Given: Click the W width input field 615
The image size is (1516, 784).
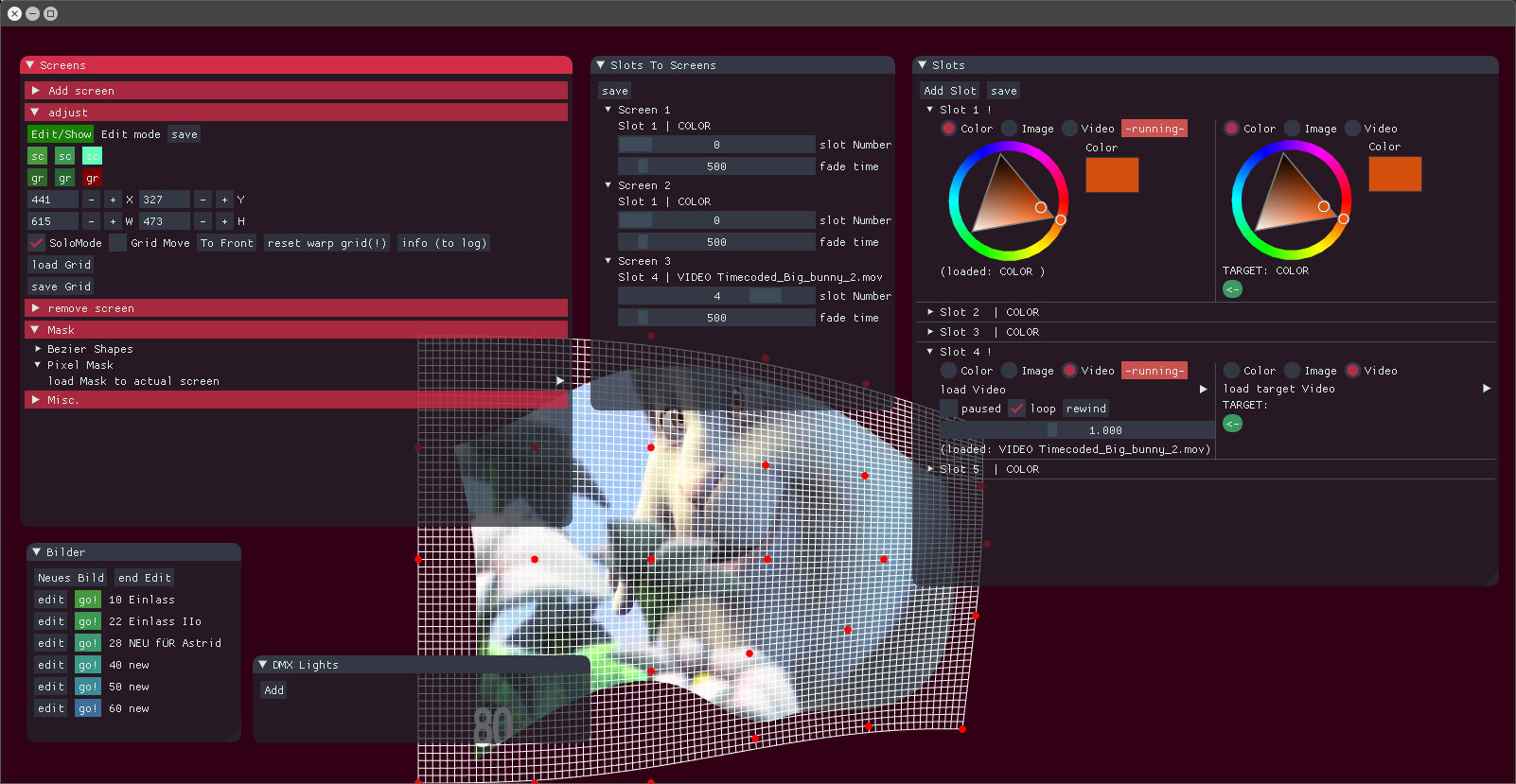Looking at the screenshot, I should pyautogui.click(x=53, y=221).
